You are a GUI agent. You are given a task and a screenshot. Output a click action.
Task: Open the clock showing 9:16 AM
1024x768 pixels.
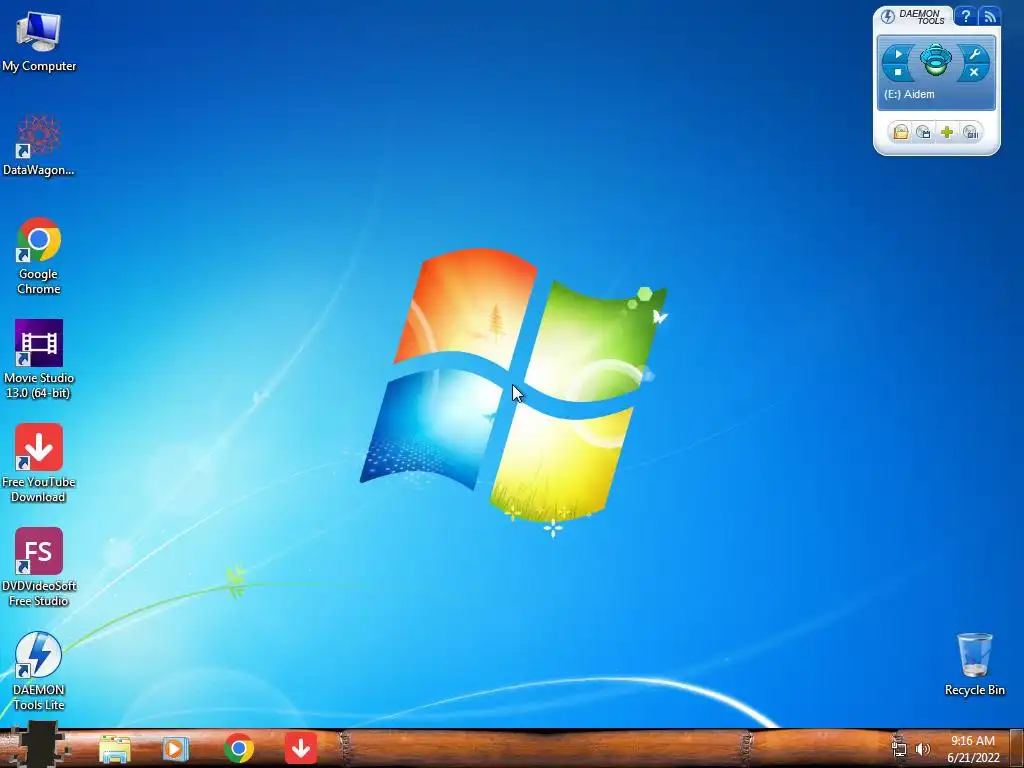[973, 749]
